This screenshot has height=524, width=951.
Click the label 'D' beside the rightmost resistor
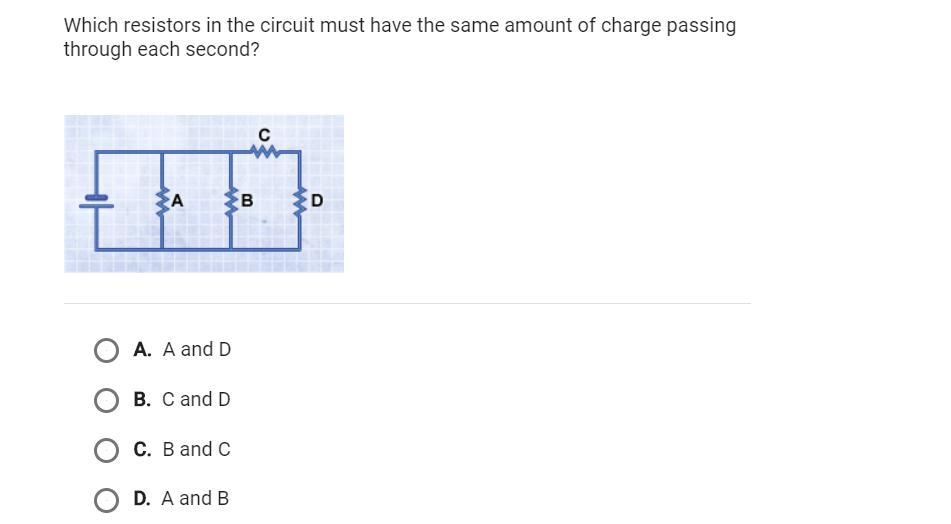tap(317, 201)
